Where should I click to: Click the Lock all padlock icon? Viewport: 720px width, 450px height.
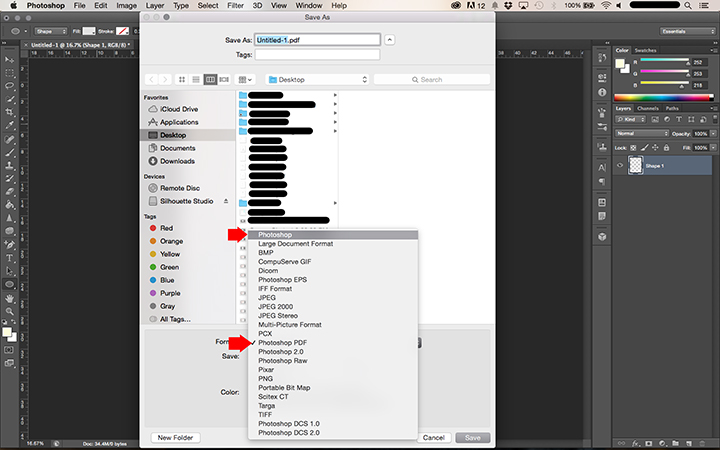pos(666,148)
